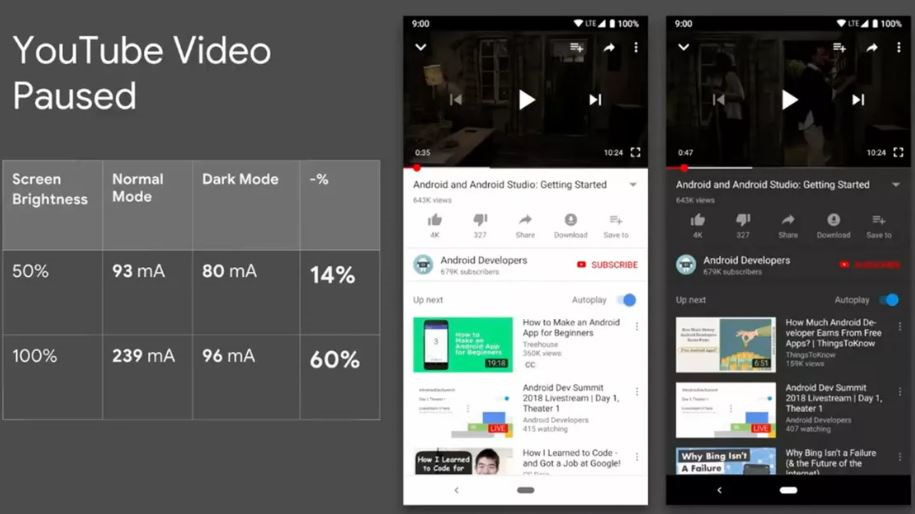Dislike the video in the dark phone
The width and height of the screenshot is (915, 514).
(742, 225)
